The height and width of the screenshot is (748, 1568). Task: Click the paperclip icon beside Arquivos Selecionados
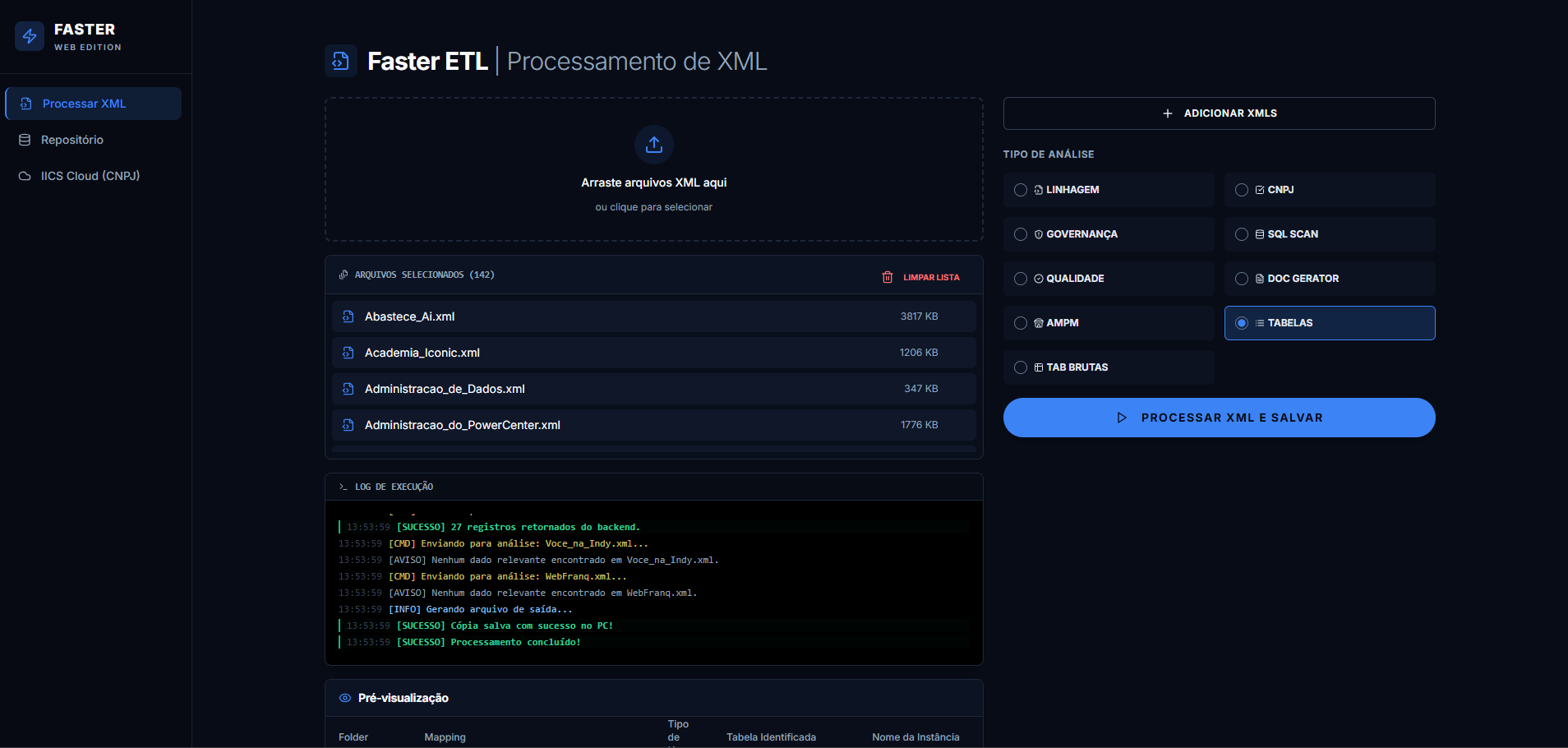343,275
